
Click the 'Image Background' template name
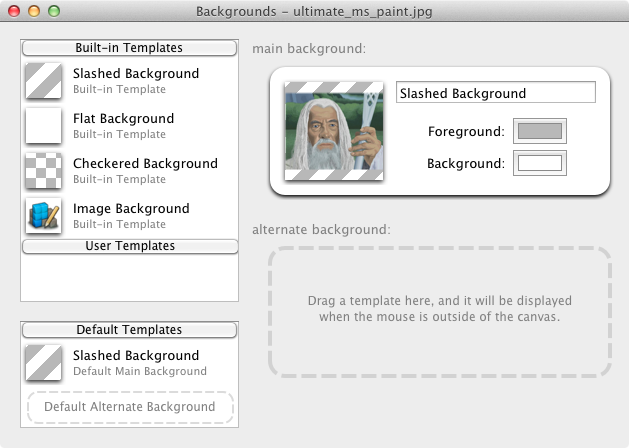(131, 209)
